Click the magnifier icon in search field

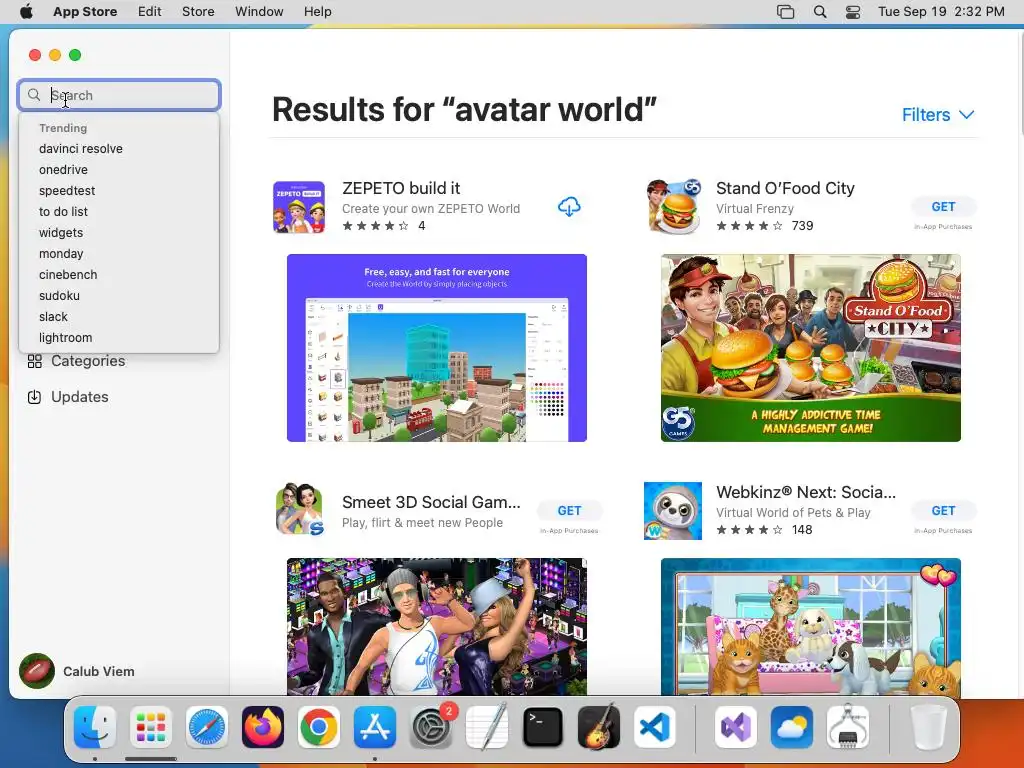[x=34, y=95]
